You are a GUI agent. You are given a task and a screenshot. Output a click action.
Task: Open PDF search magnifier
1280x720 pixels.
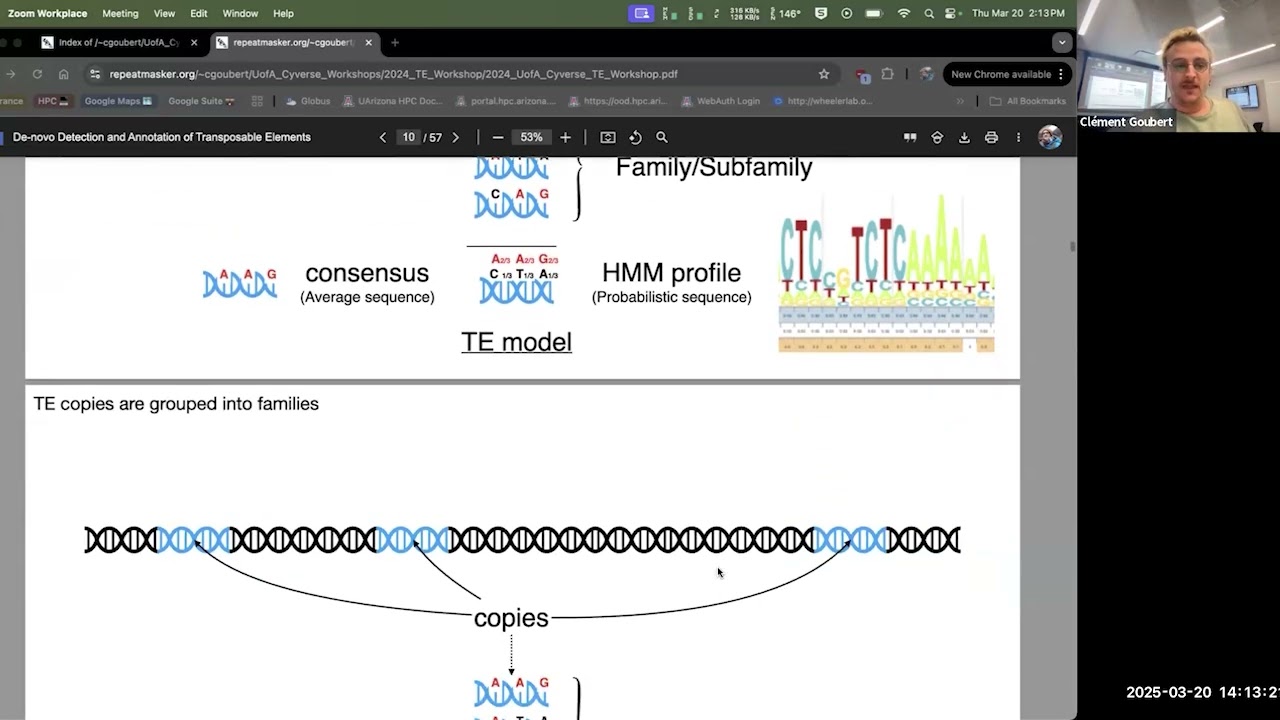662,137
